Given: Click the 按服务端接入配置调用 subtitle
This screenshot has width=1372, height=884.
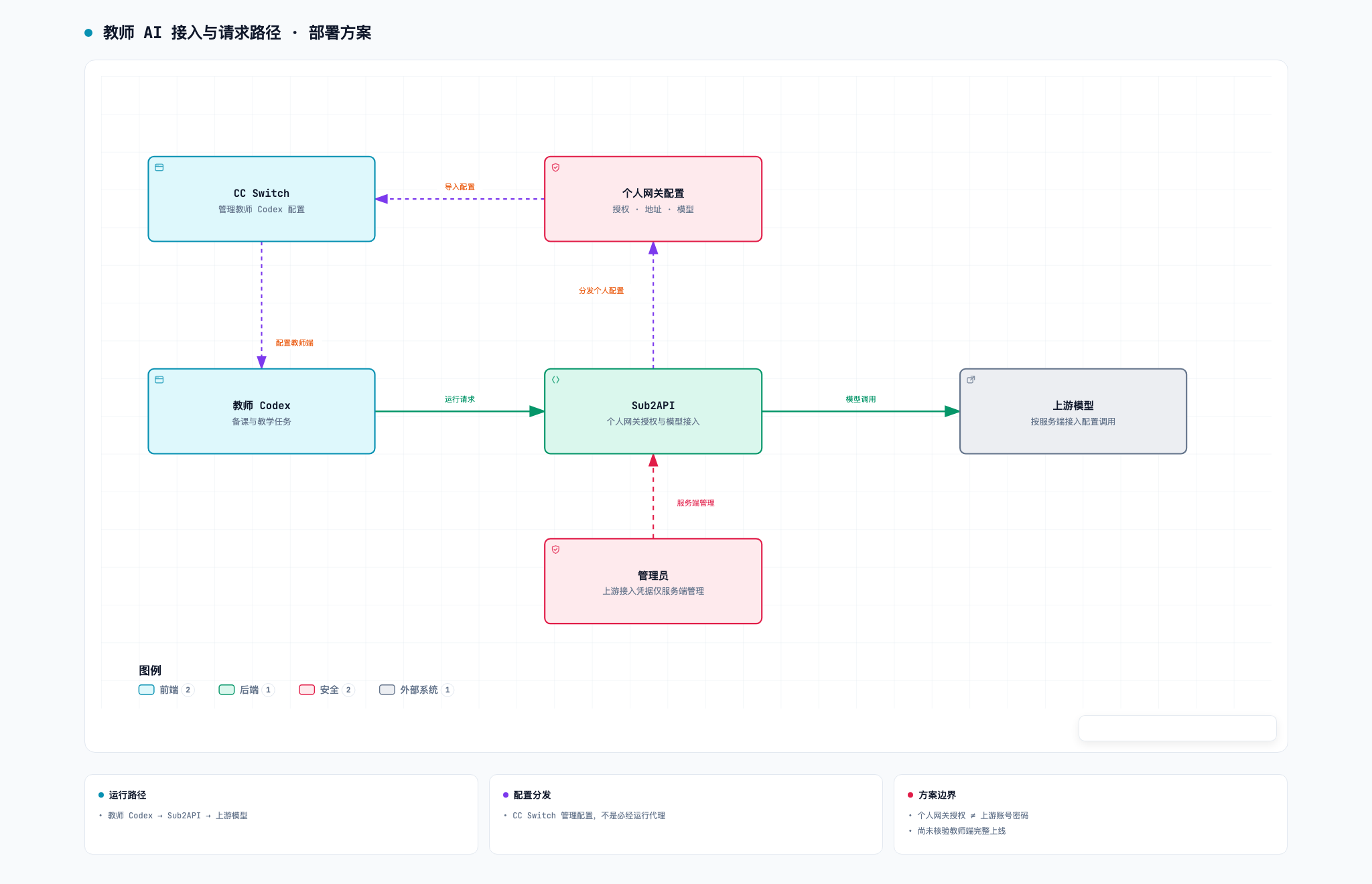Looking at the screenshot, I should click(x=1073, y=422).
